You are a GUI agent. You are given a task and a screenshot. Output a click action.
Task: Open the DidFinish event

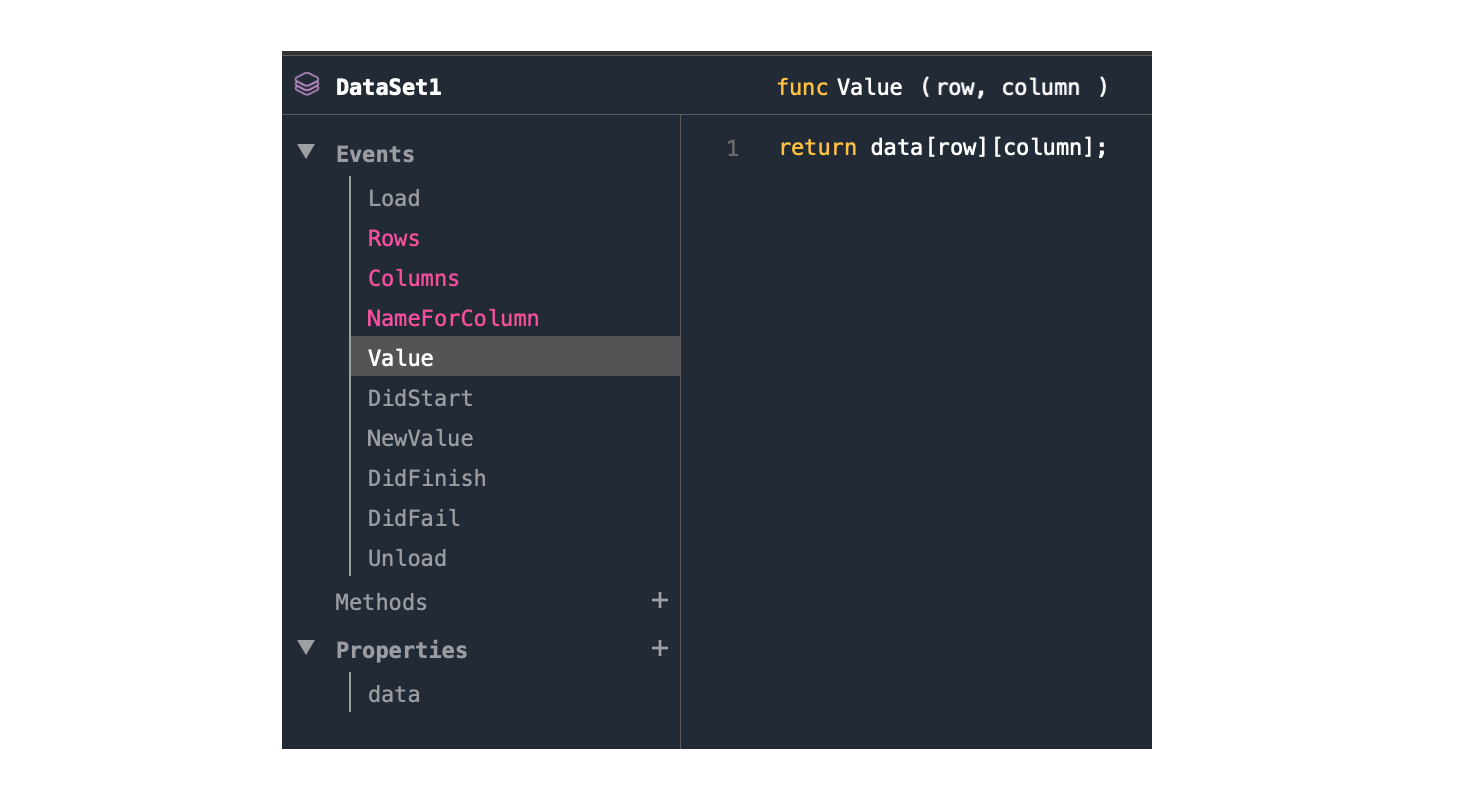[x=427, y=478]
